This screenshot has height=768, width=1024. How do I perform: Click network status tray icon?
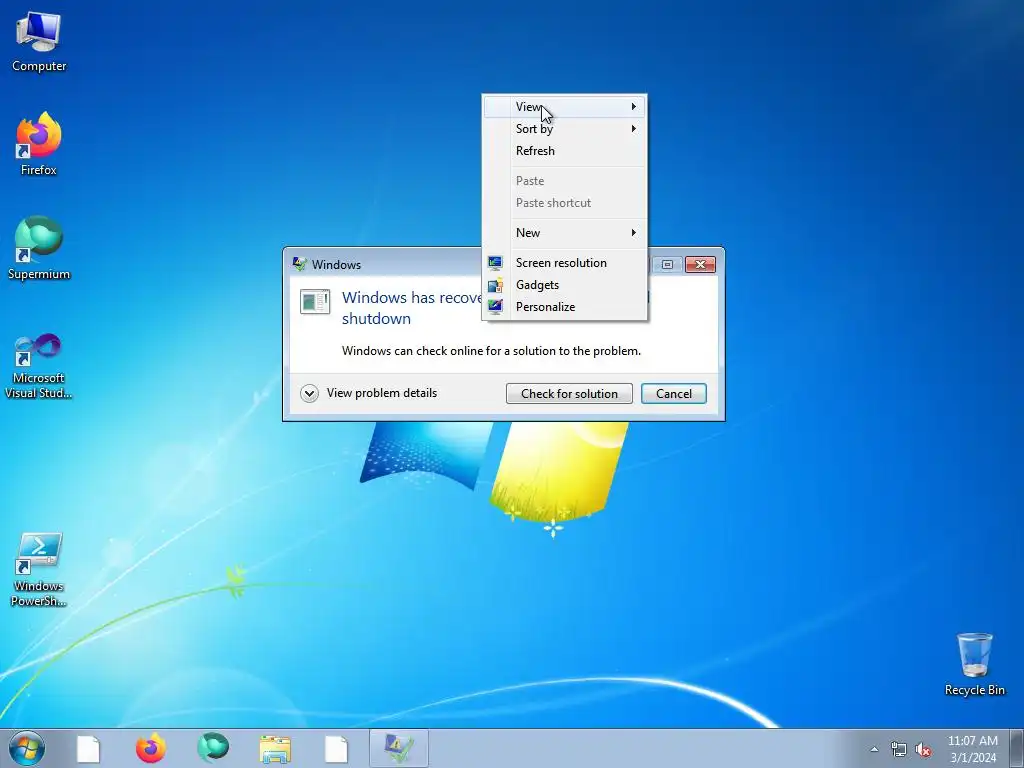pyautogui.click(x=899, y=750)
